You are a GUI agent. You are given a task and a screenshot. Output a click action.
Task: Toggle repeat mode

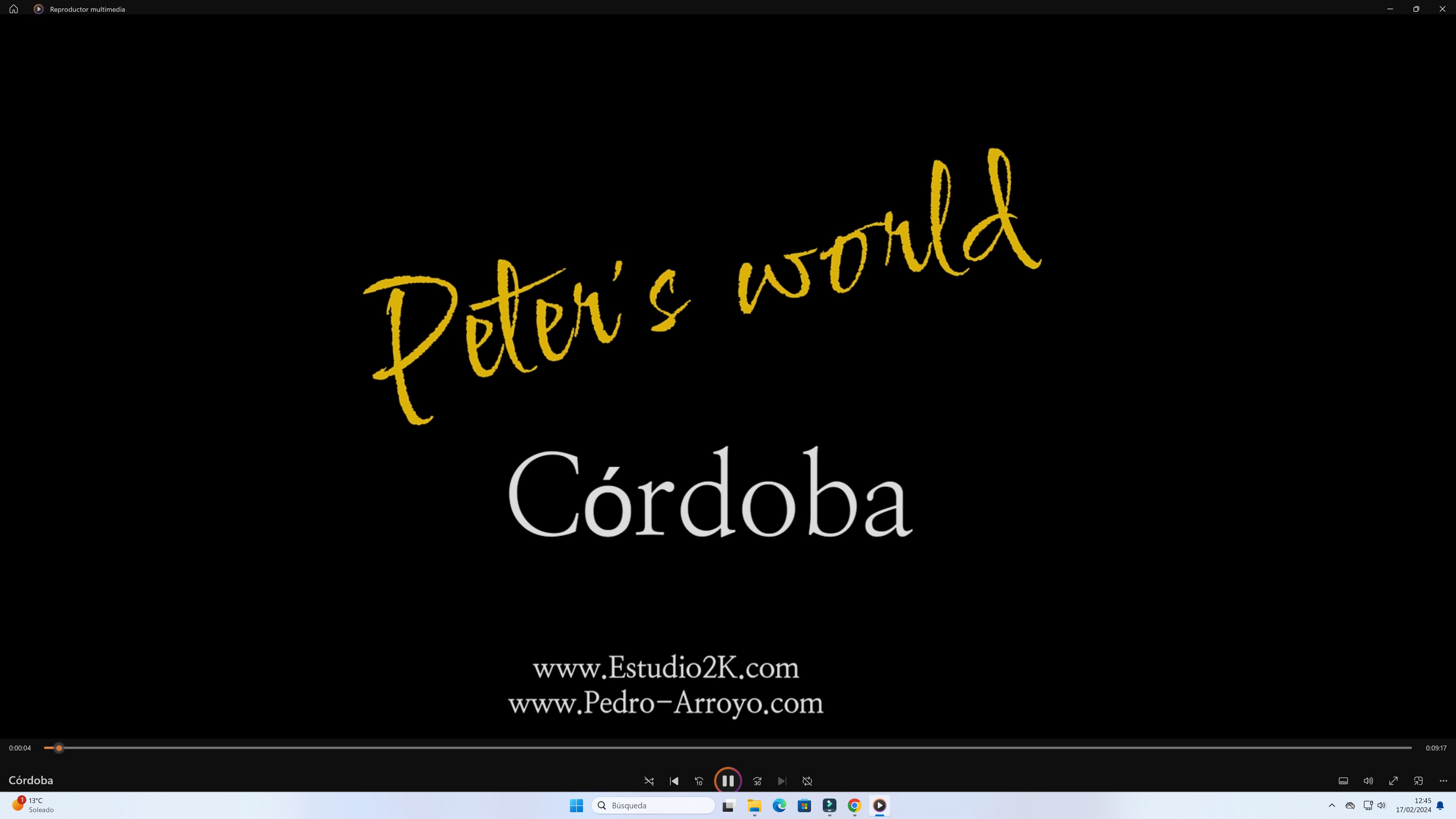[807, 781]
